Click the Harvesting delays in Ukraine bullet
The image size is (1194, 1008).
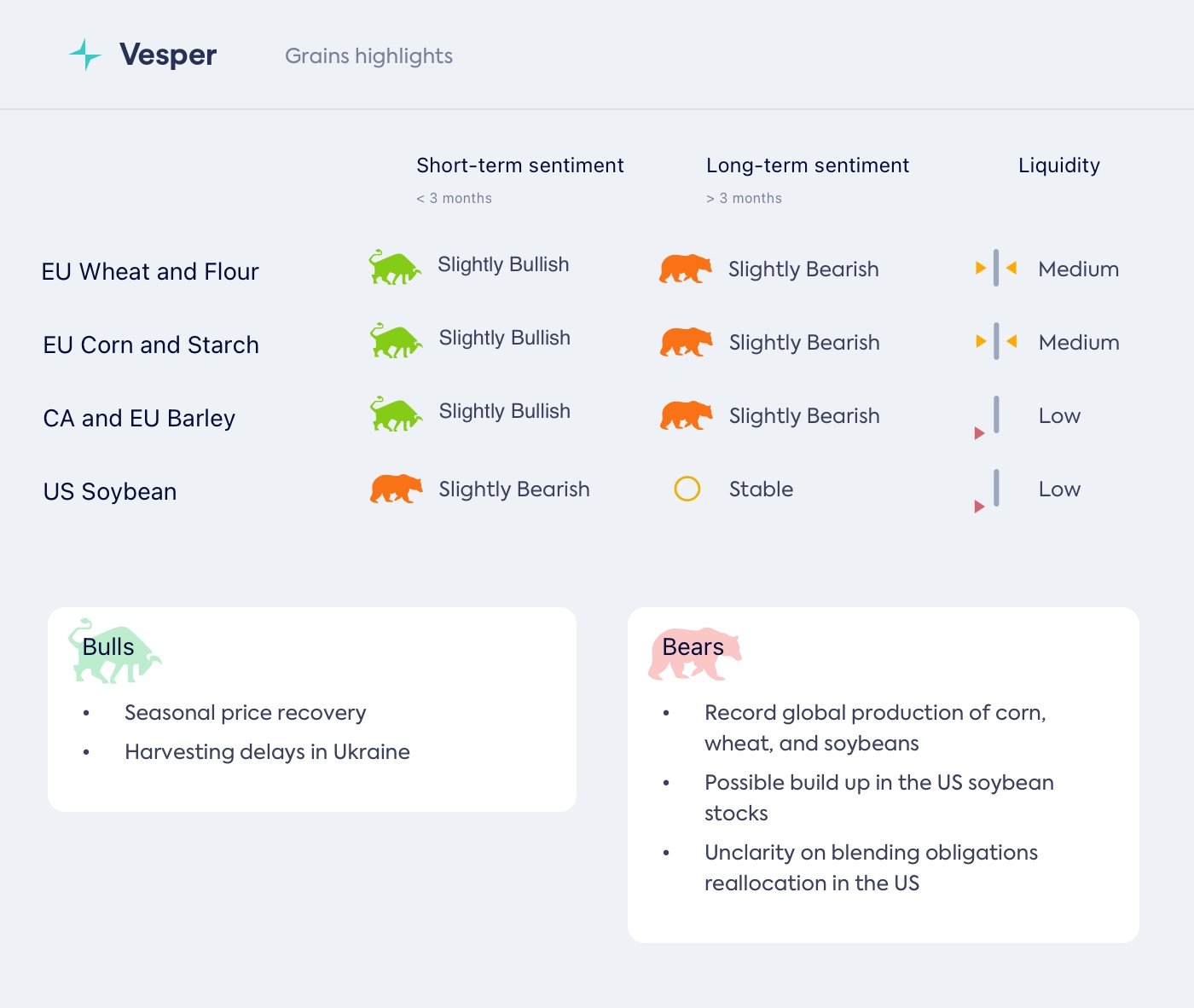tap(267, 752)
